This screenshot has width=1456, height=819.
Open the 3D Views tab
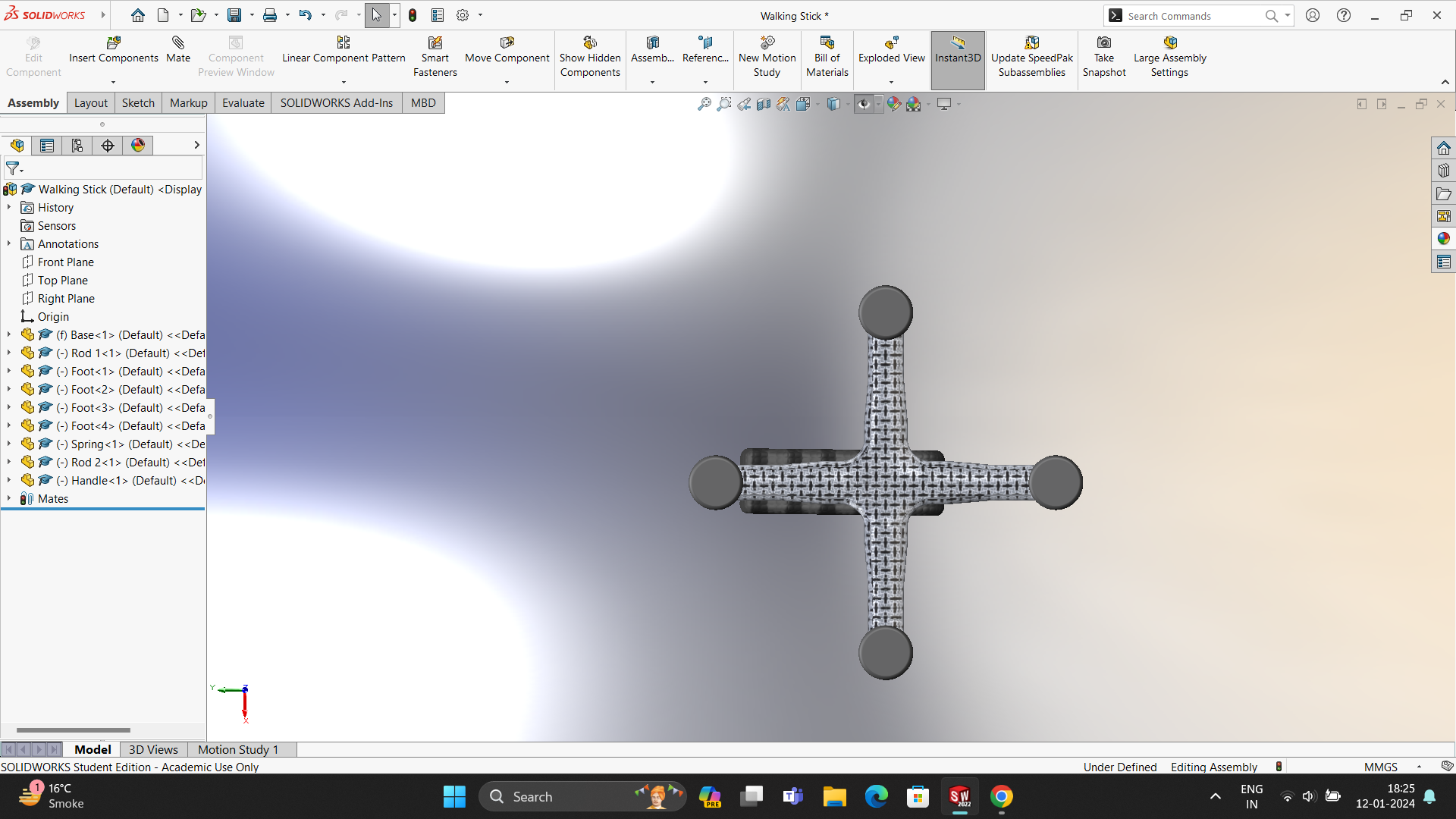click(153, 749)
